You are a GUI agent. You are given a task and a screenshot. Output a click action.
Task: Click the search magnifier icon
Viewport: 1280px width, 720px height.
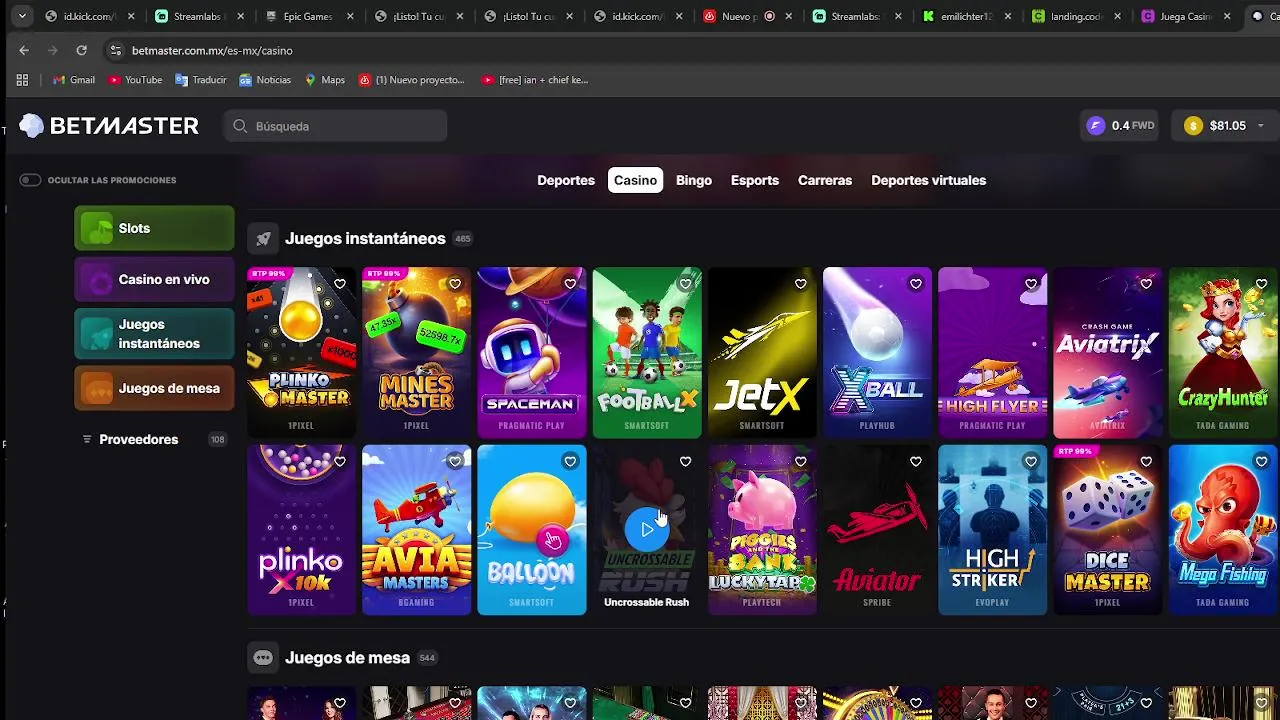pos(240,126)
